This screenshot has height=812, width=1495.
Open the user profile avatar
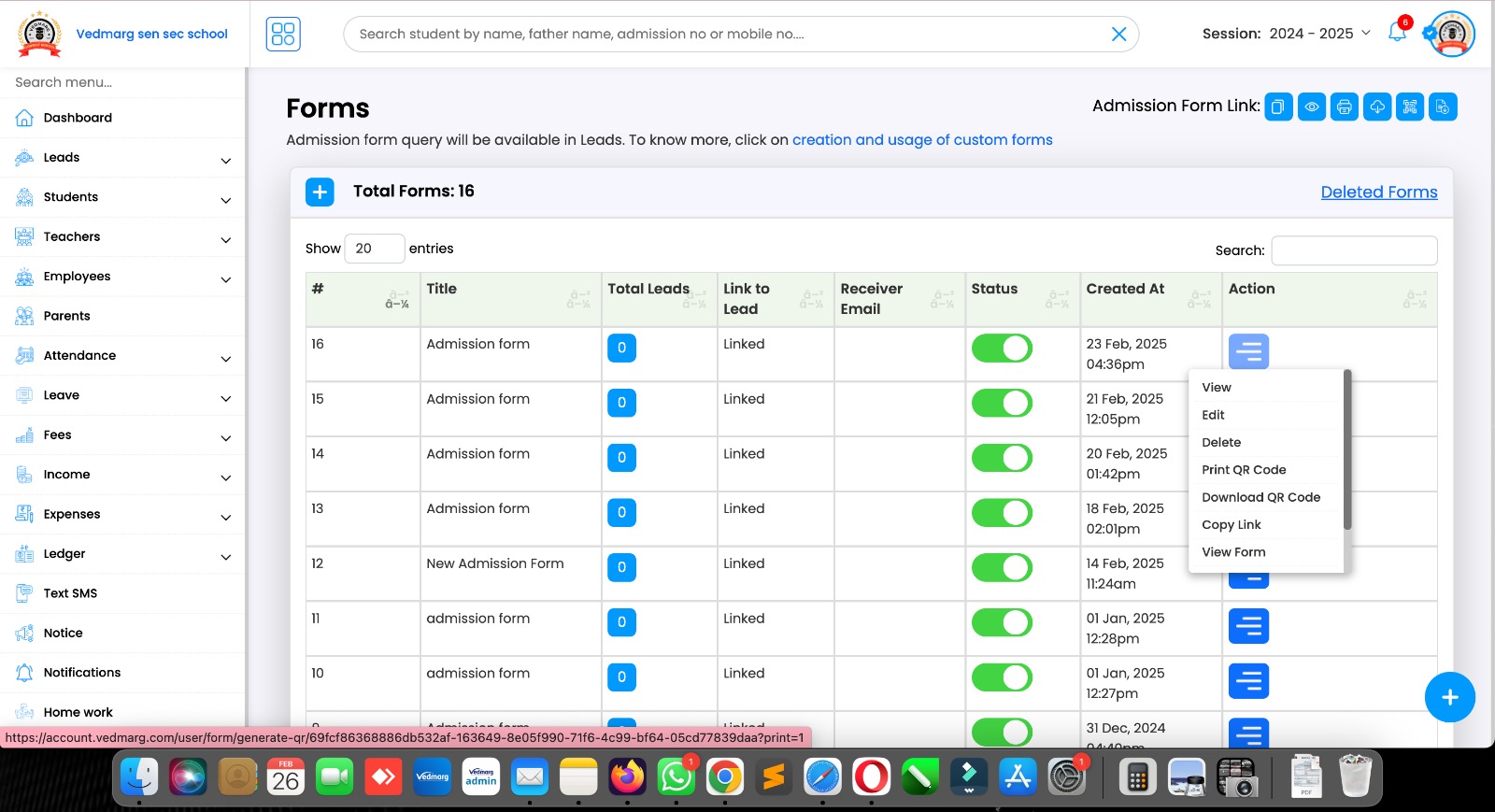coord(1452,34)
